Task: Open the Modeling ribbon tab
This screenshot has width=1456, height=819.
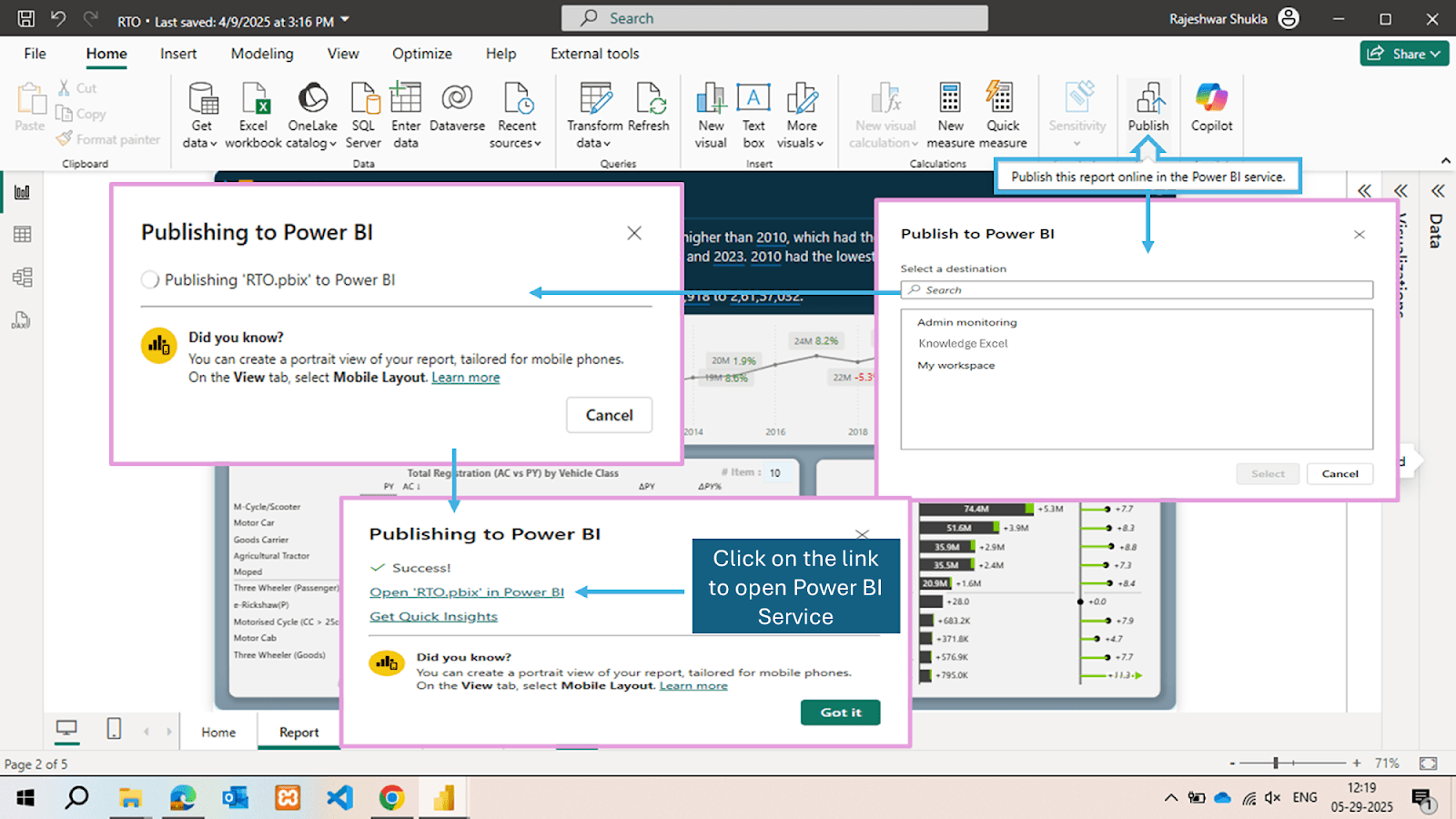Action: tap(262, 54)
